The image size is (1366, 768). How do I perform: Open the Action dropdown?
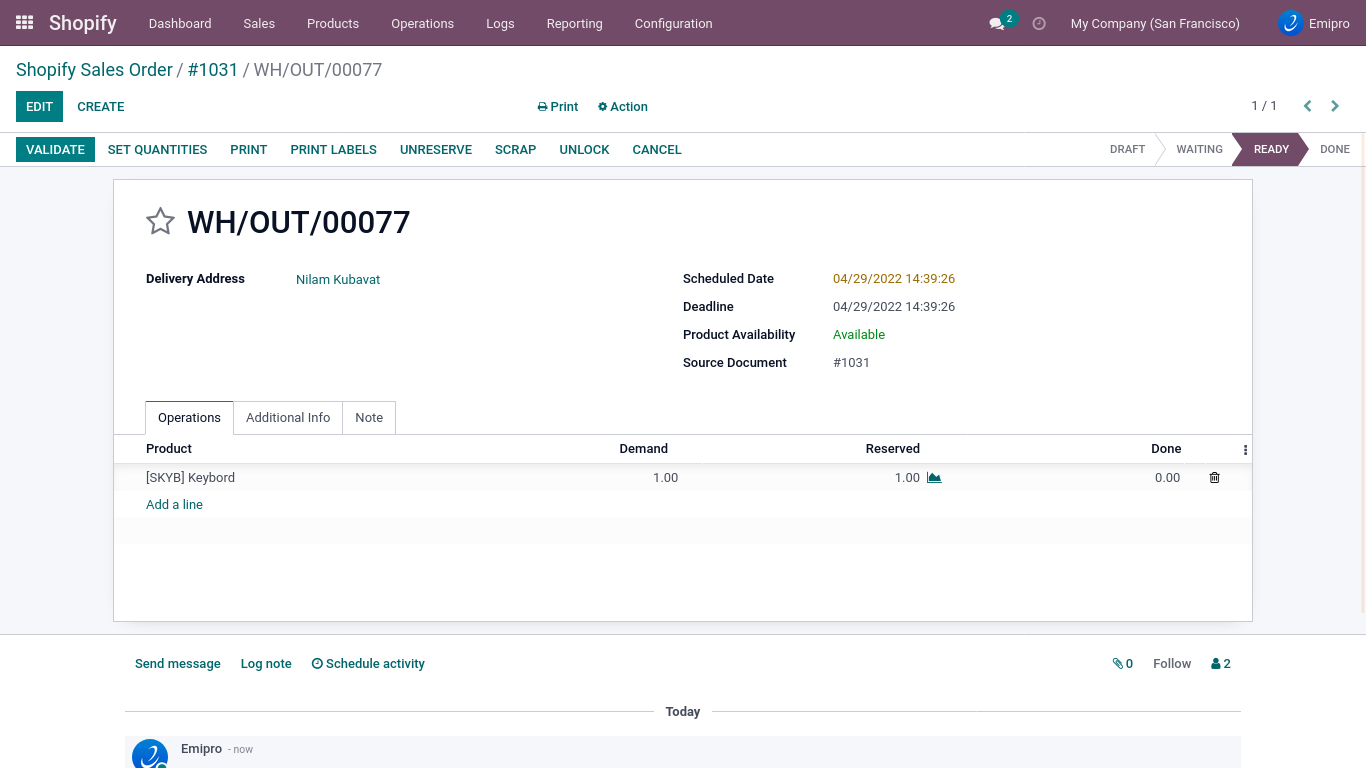coord(623,107)
